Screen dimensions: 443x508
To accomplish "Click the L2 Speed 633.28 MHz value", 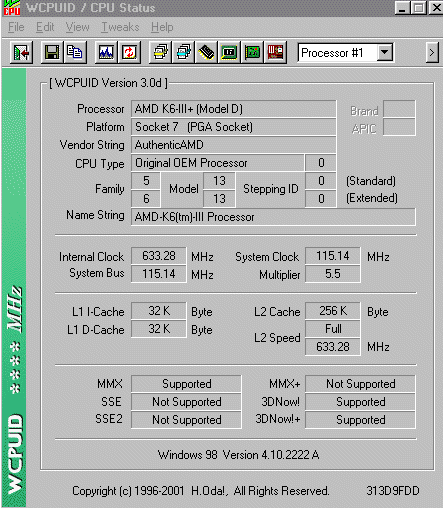I will [333, 347].
